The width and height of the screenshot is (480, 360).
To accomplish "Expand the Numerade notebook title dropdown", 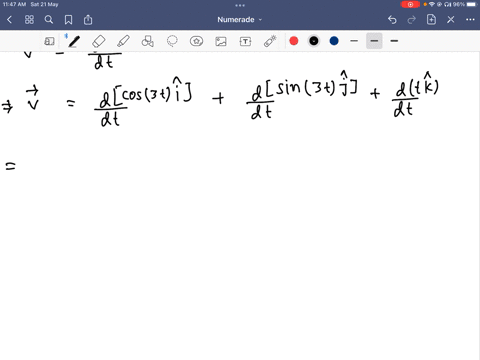I will pos(240,20).
